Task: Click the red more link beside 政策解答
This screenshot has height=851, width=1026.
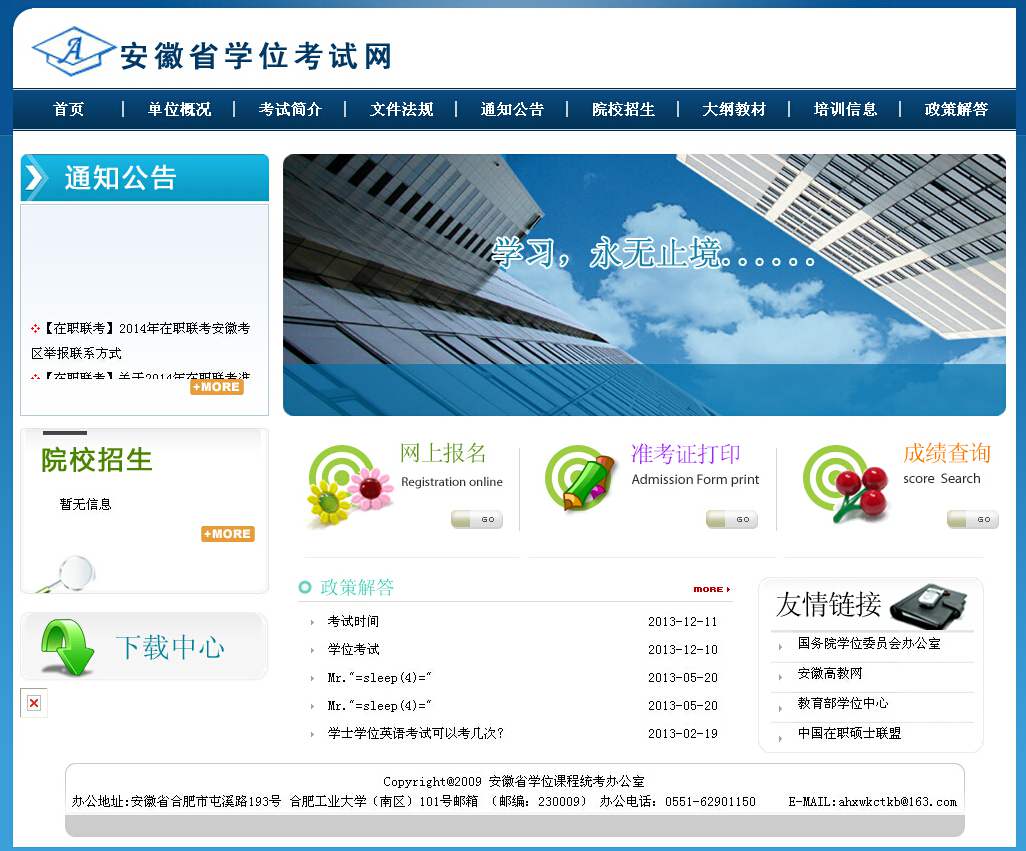Action: click(x=711, y=589)
